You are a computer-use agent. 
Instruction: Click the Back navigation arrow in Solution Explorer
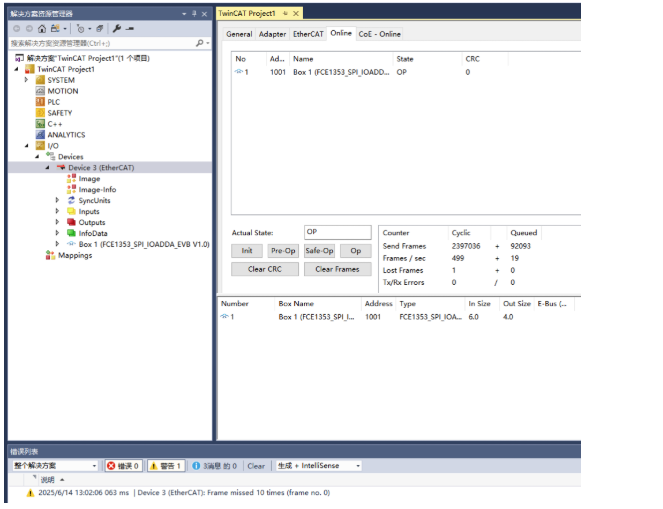[x=16, y=29]
